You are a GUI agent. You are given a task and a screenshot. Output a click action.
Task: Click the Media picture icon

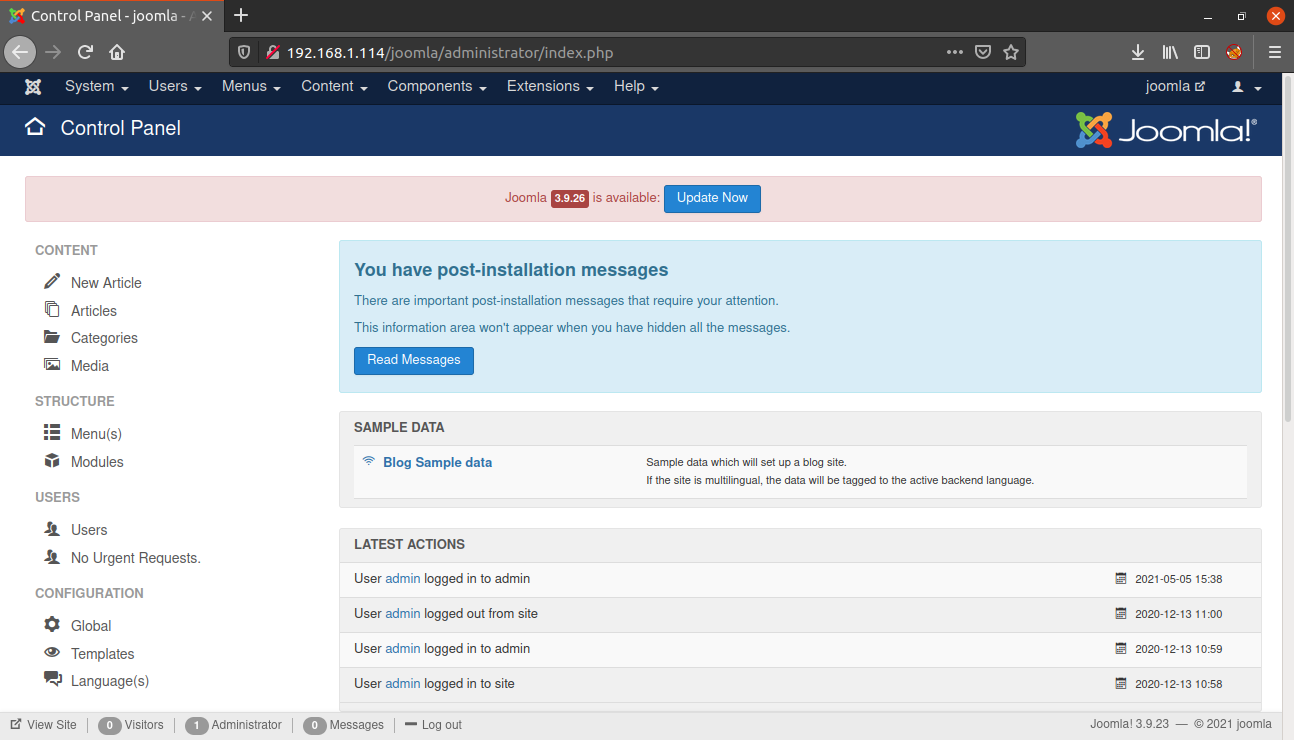[52, 365]
